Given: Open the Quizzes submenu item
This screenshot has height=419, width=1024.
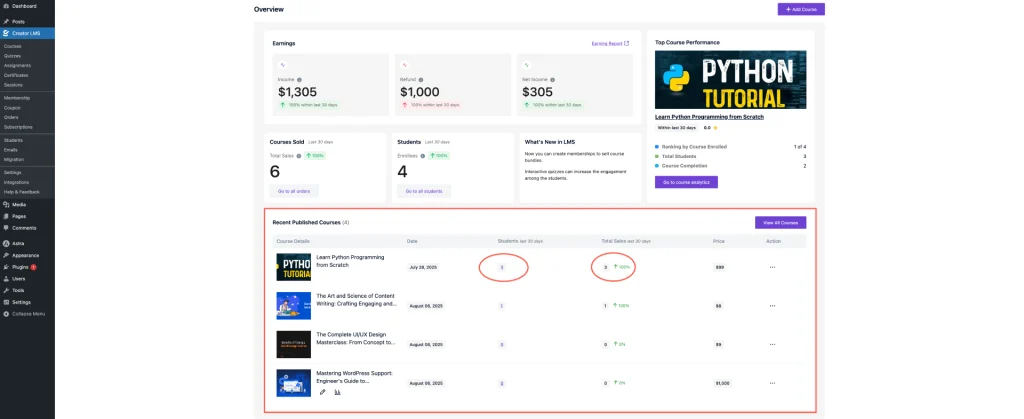Looking at the screenshot, I should [x=12, y=56].
